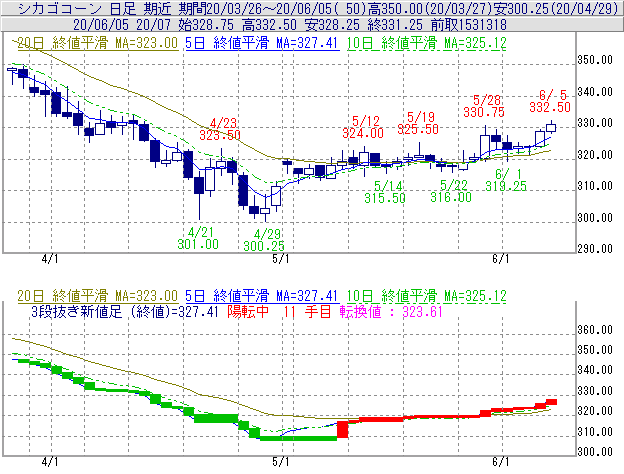Viewport: 624px width, 474px height.
Task: Click the 5/28 330.75 high label
Action: (484, 106)
